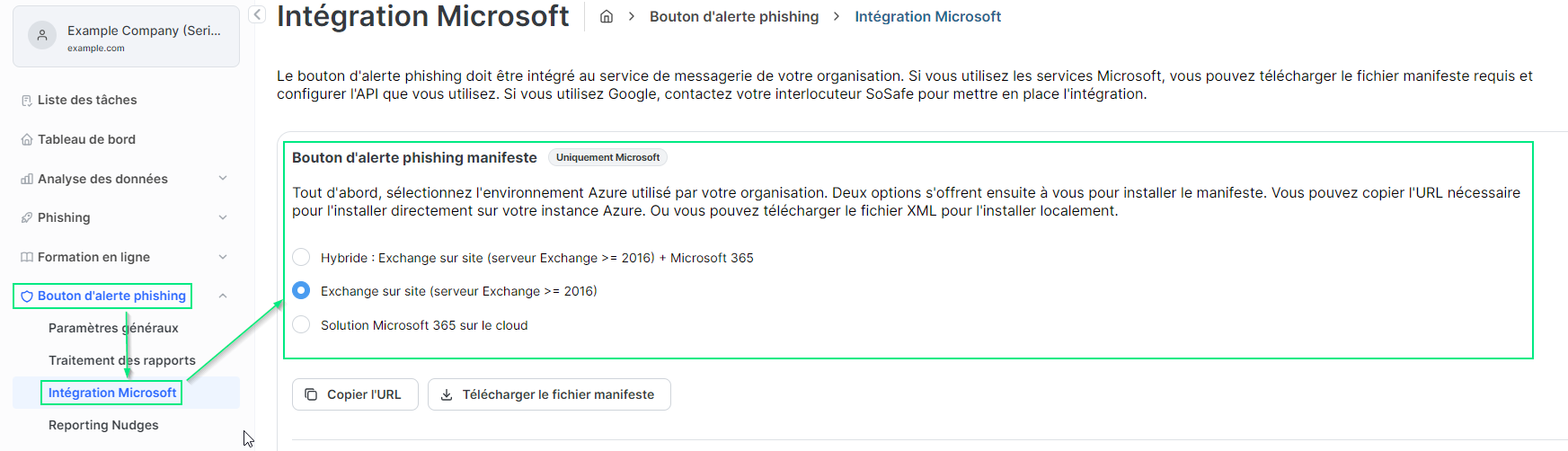Collapse the sidebar with the arrow icon

click(x=257, y=14)
